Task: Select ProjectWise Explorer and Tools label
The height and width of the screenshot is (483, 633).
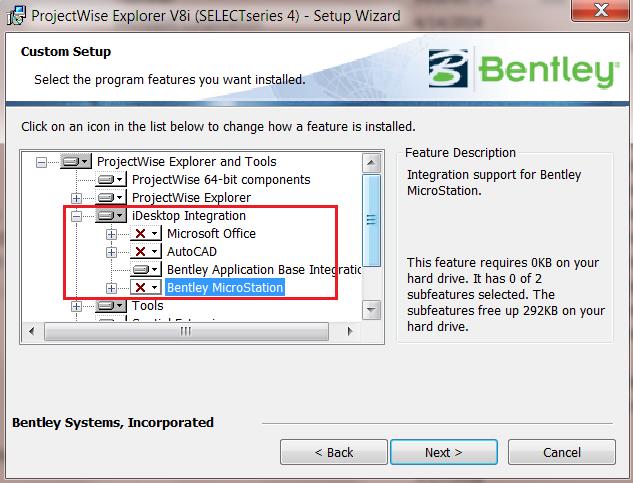Action: pyautogui.click(x=187, y=162)
